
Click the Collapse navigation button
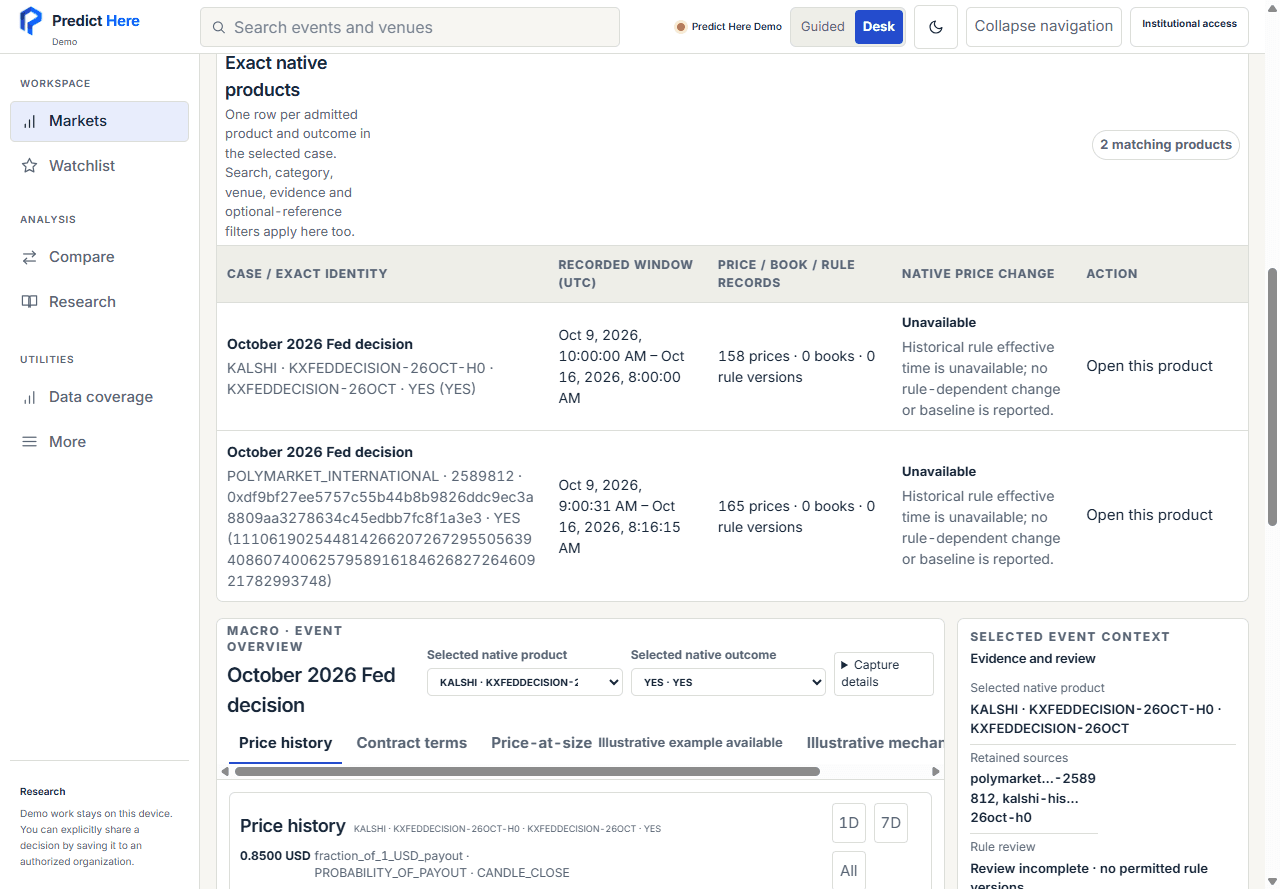[1044, 27]
